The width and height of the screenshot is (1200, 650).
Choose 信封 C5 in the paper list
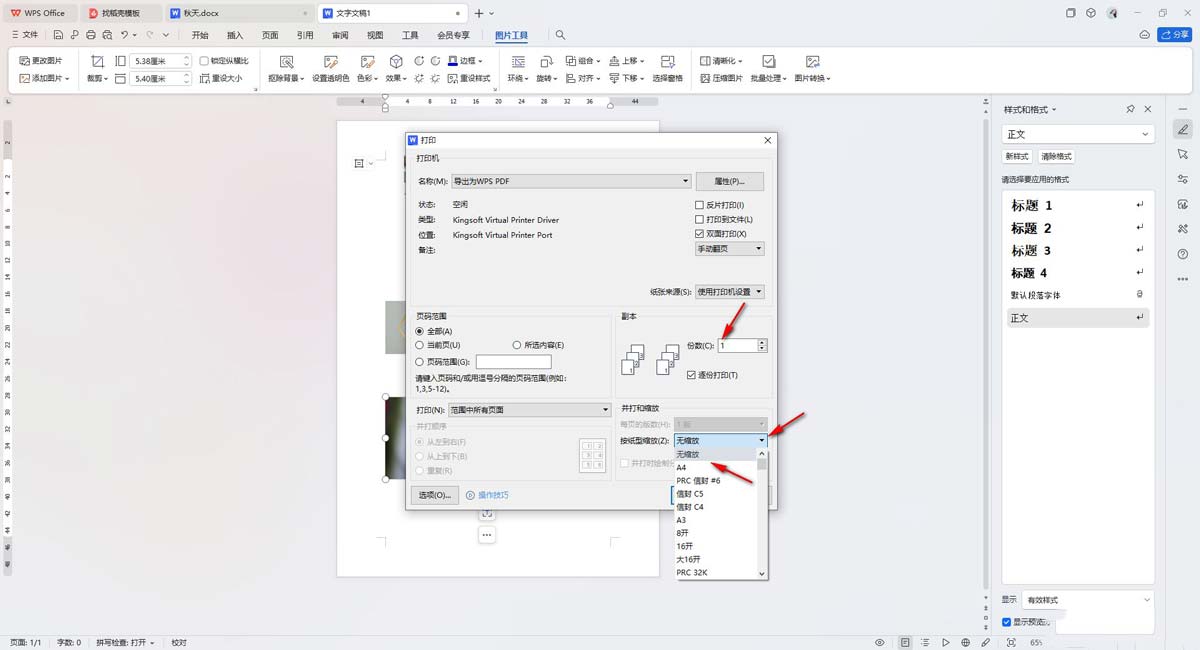715,493
